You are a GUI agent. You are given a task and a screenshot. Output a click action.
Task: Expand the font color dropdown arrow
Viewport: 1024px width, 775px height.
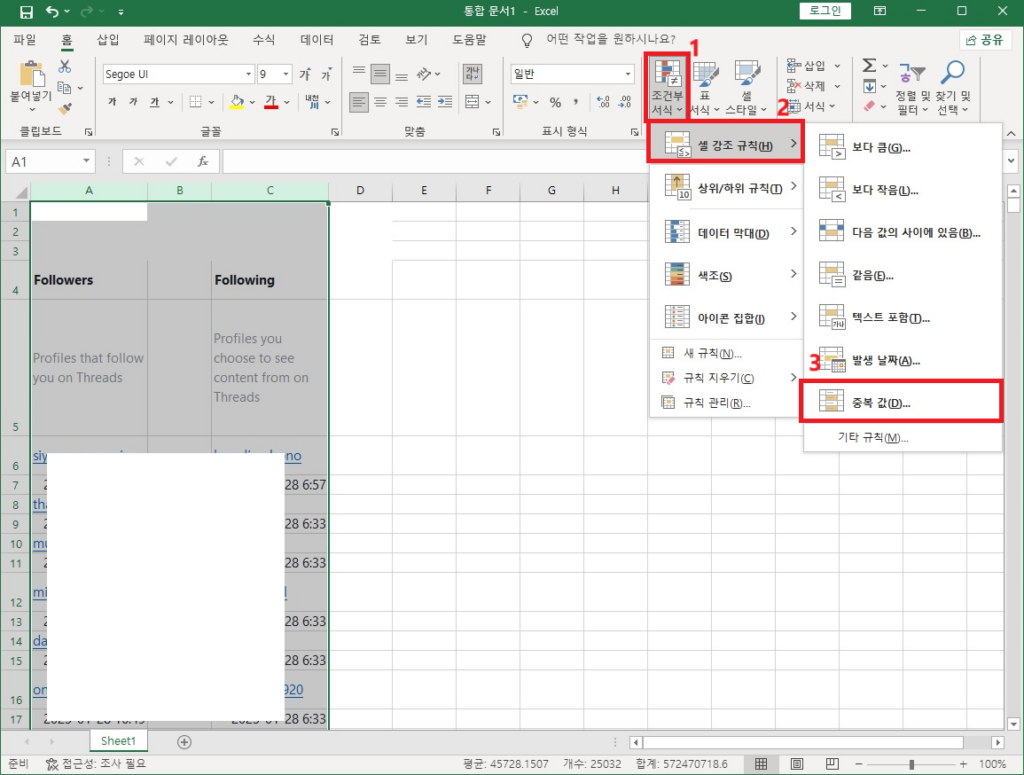[286, 103]
